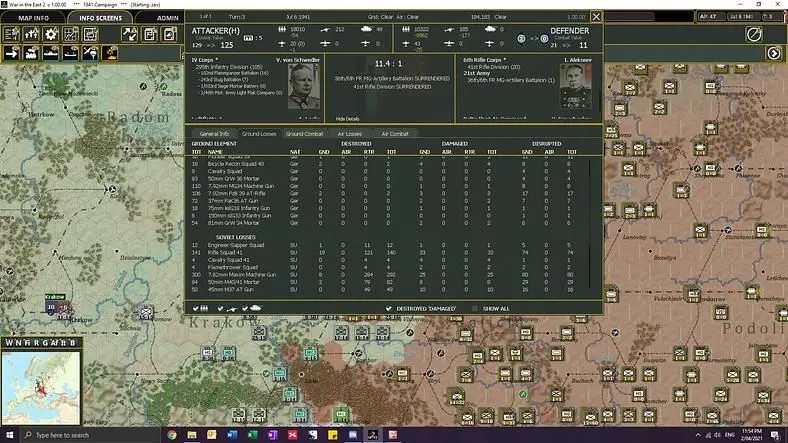Image resolution: width=788 pixels, height=443 pixels.
Task: Switch to the Ground Combat tab
Action: (x=305, y=134)
